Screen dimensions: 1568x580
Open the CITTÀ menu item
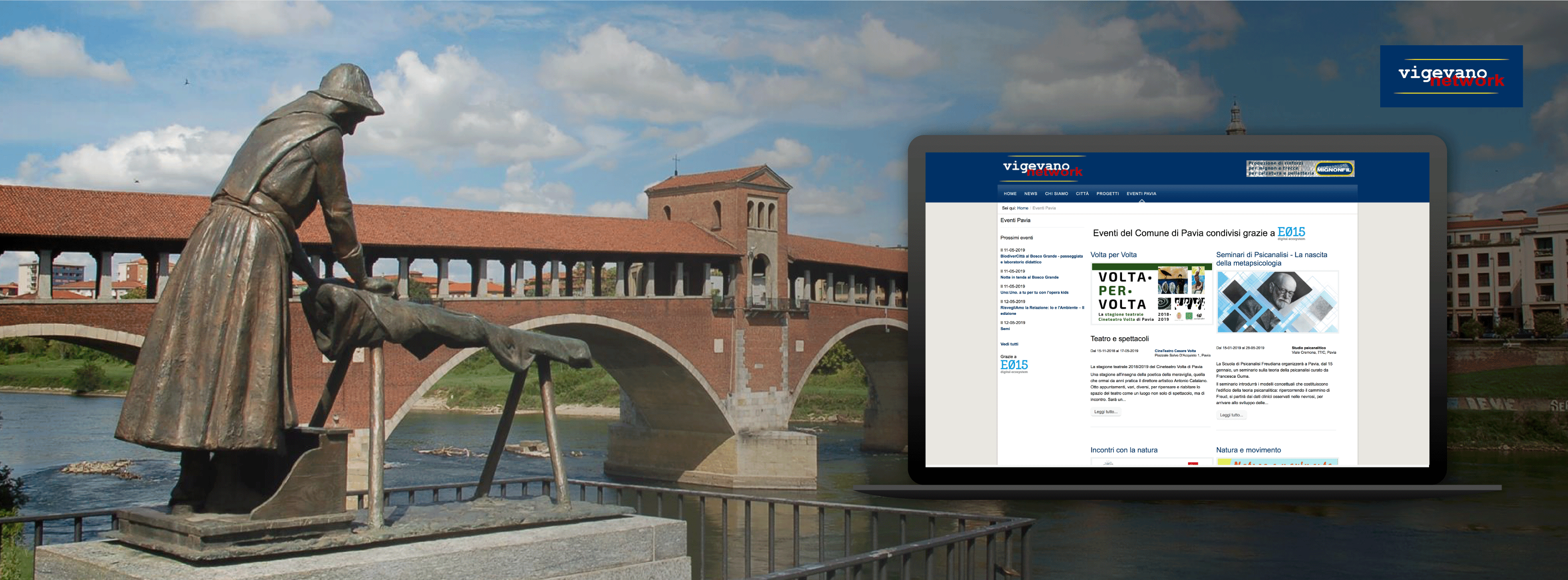pos(1082,193)
